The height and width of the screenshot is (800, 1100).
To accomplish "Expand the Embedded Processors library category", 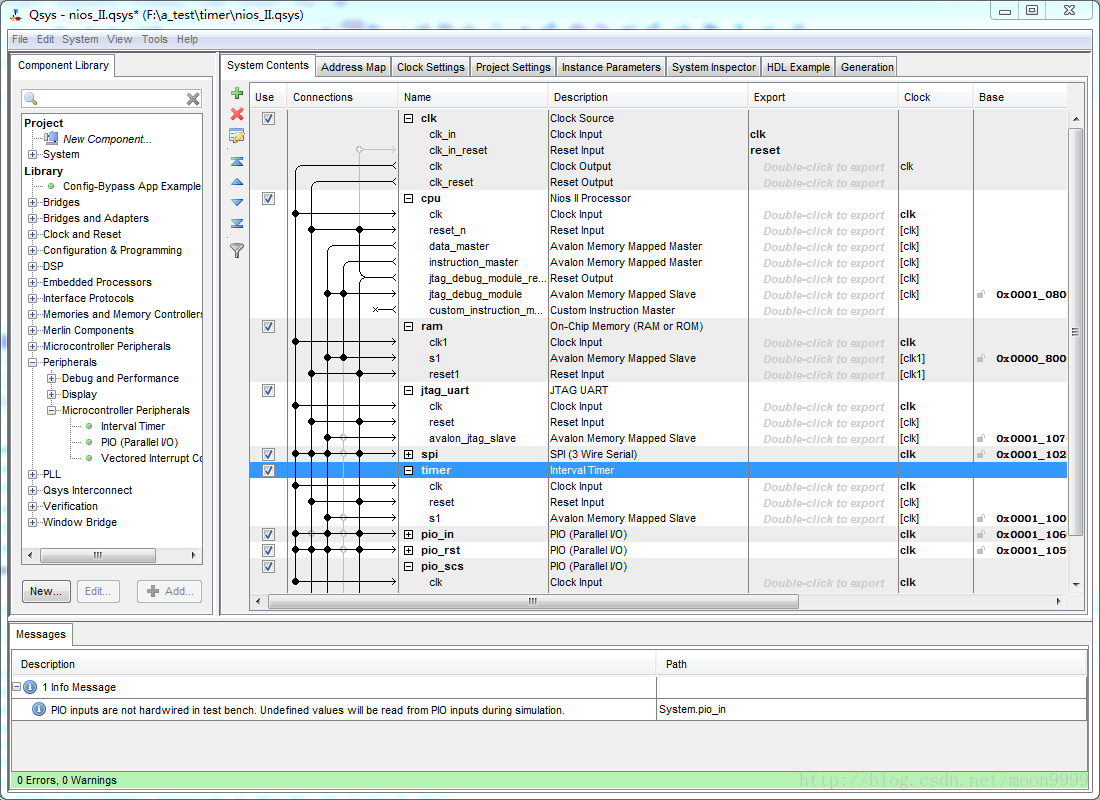I will [x=32, y=282].
